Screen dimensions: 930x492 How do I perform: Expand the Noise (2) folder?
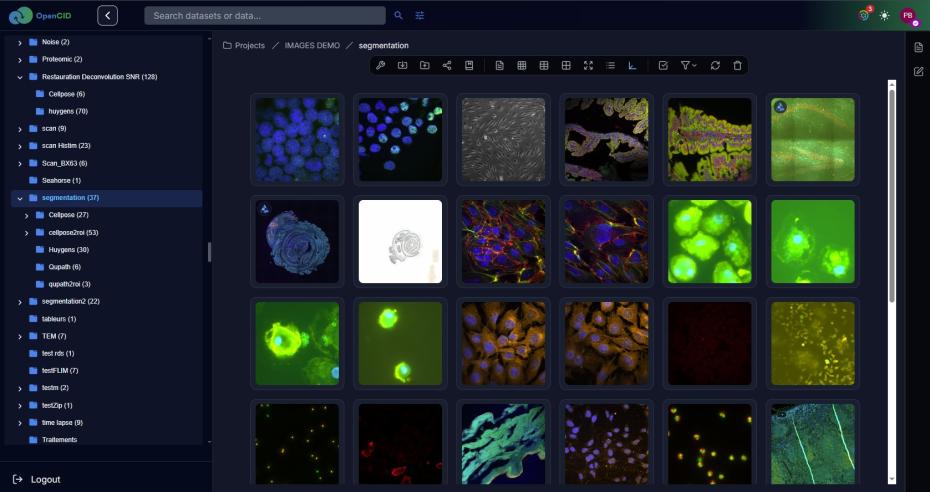(x=20, y=43)
